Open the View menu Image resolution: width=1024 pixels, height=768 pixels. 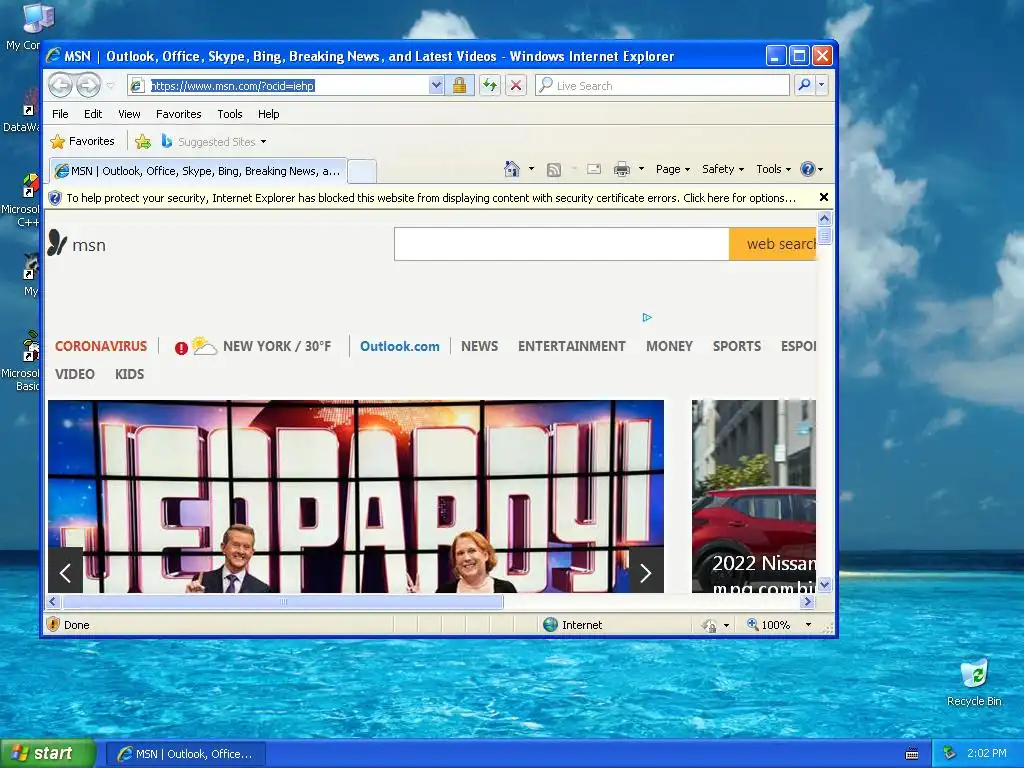coord(129,114)
